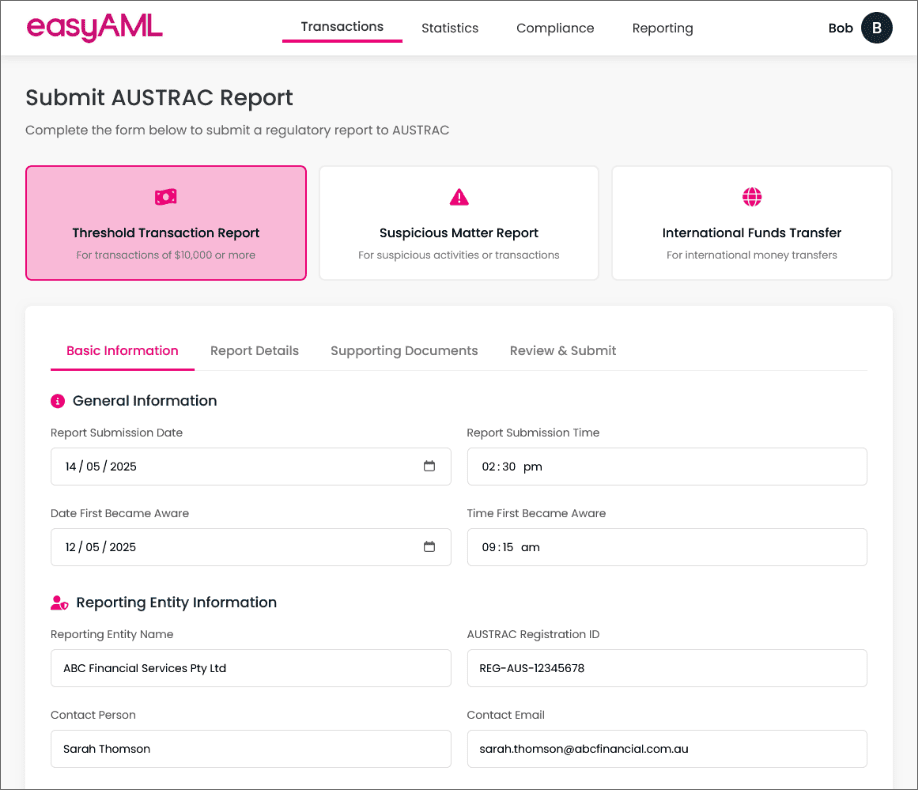Open the Reporting nav tab

click(662, 28)
